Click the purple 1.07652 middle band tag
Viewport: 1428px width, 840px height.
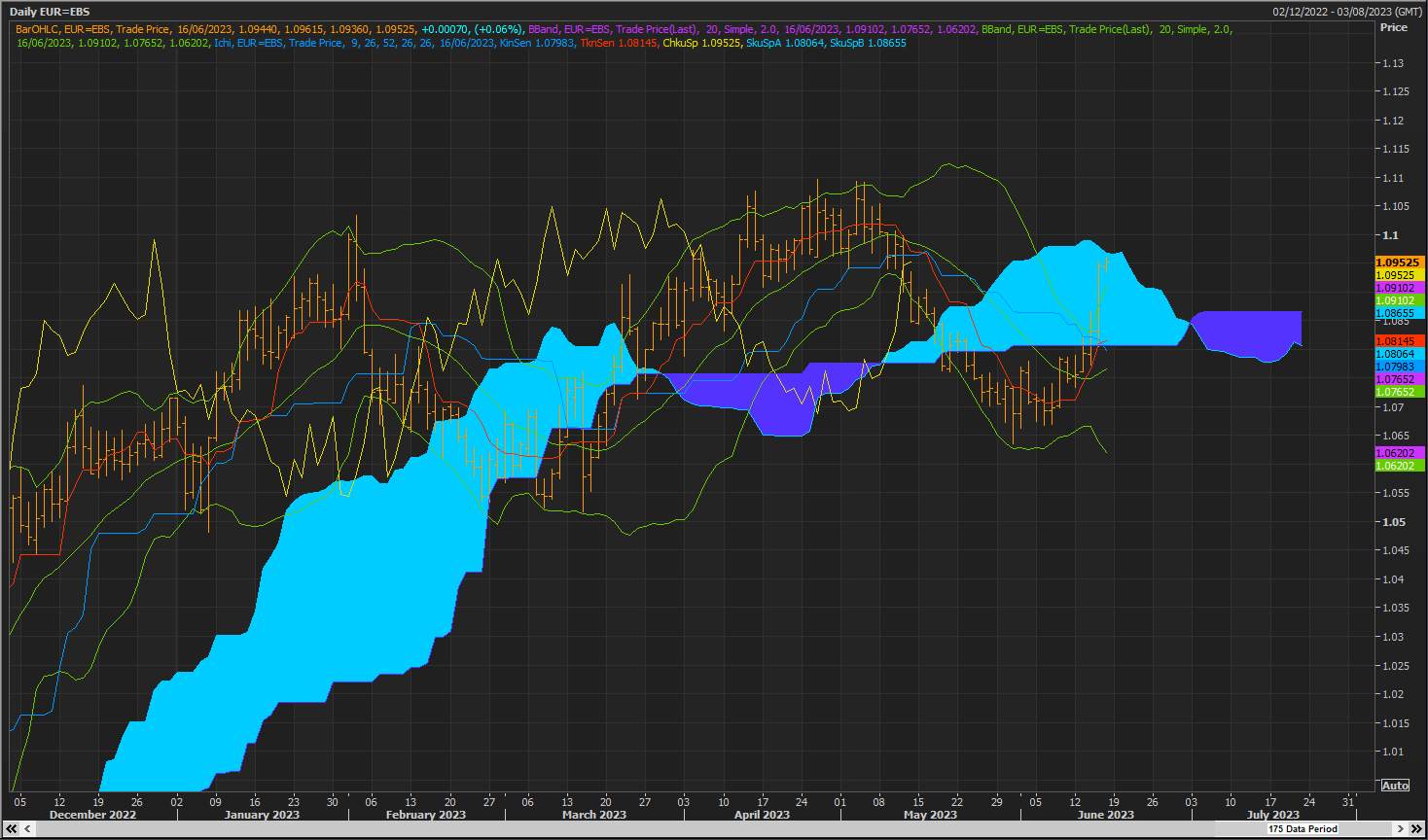coord(1399,379)
